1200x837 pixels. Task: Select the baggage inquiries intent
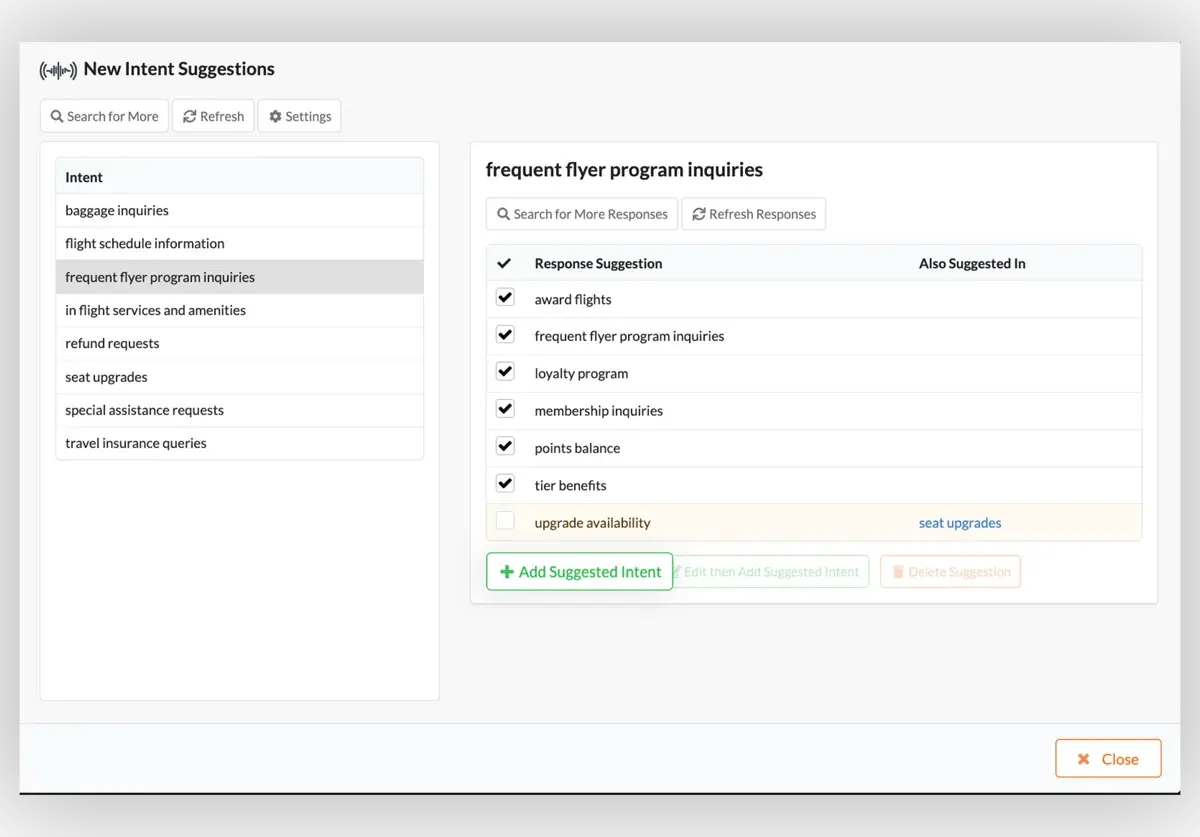tap(117, 210)
